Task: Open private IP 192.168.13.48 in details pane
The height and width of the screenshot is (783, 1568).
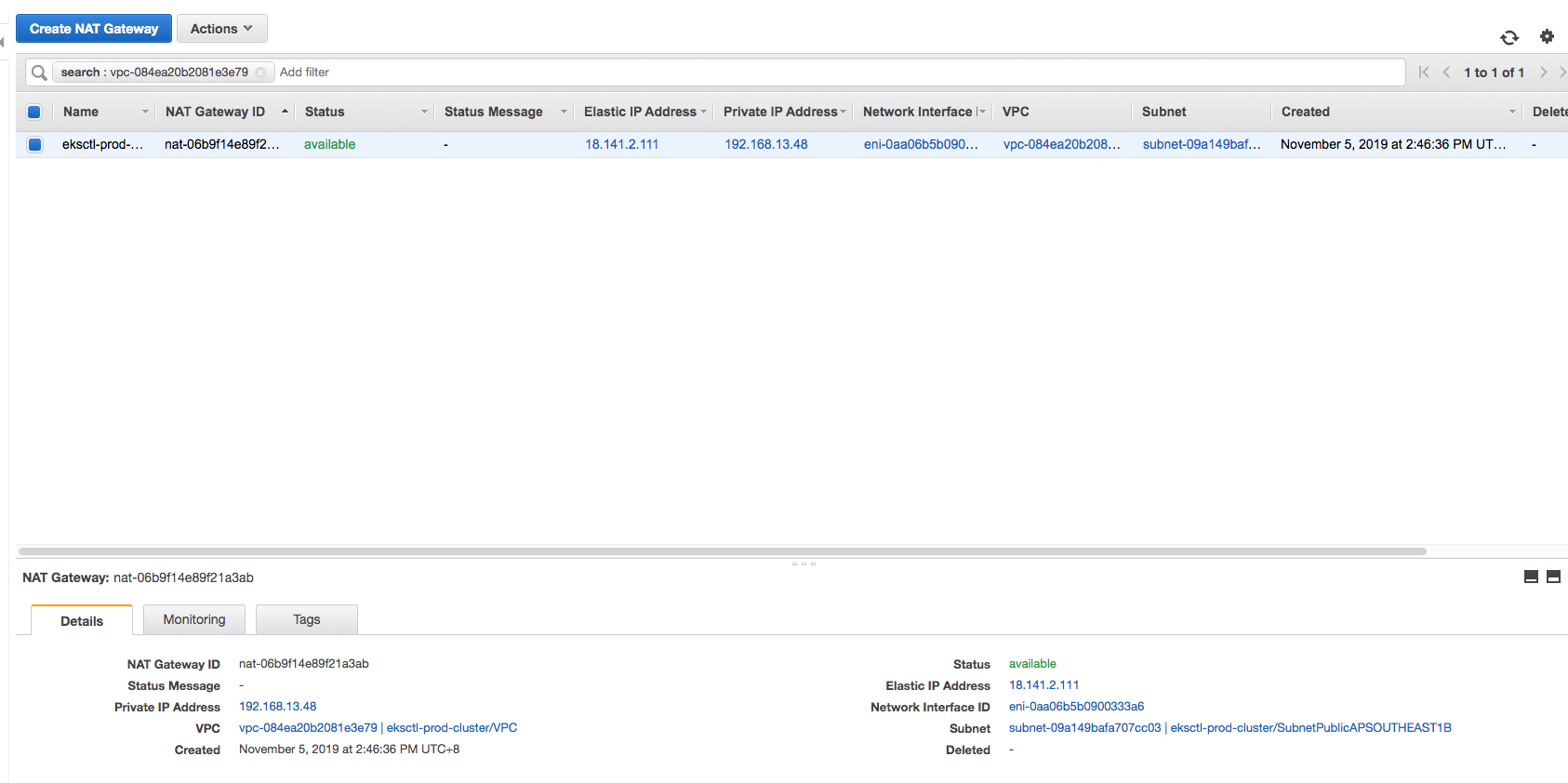Action: click(x=277, y=707)
